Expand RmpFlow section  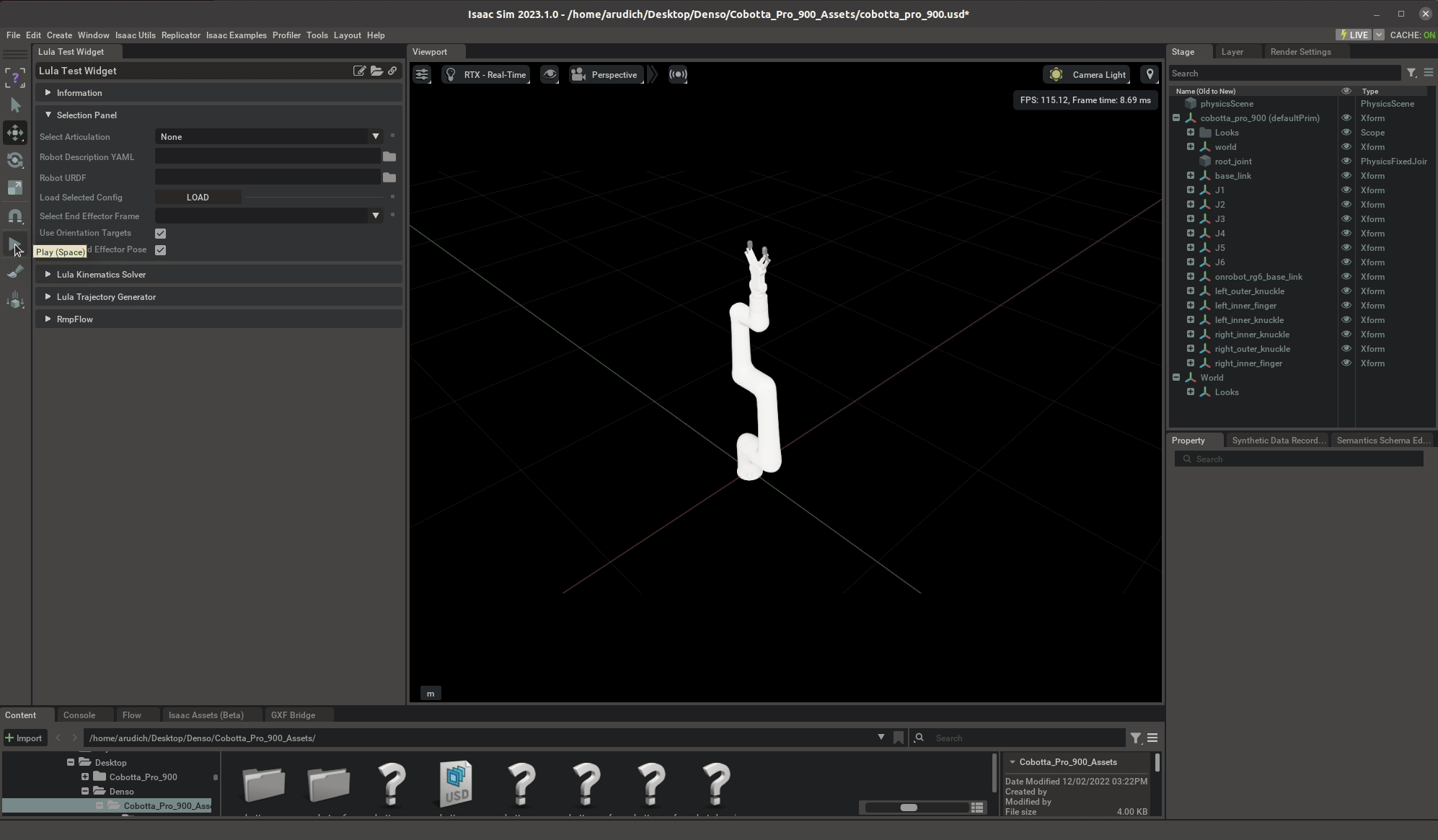pyautogui.click(x=219, y=319)
